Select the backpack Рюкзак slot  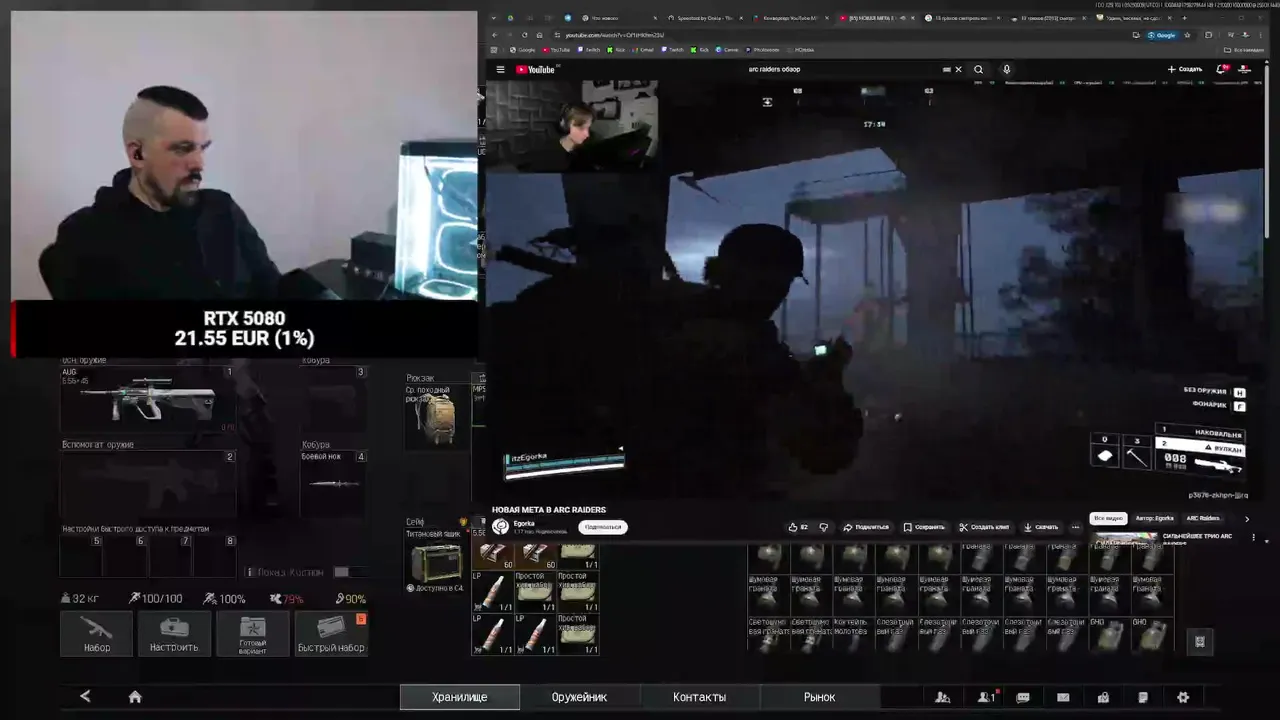(436, 416)
